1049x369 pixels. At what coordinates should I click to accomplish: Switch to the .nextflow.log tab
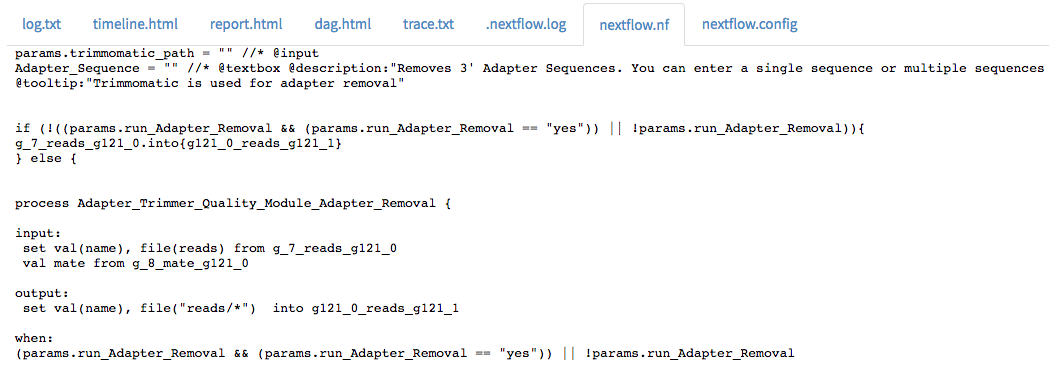[x=526, y=25]
